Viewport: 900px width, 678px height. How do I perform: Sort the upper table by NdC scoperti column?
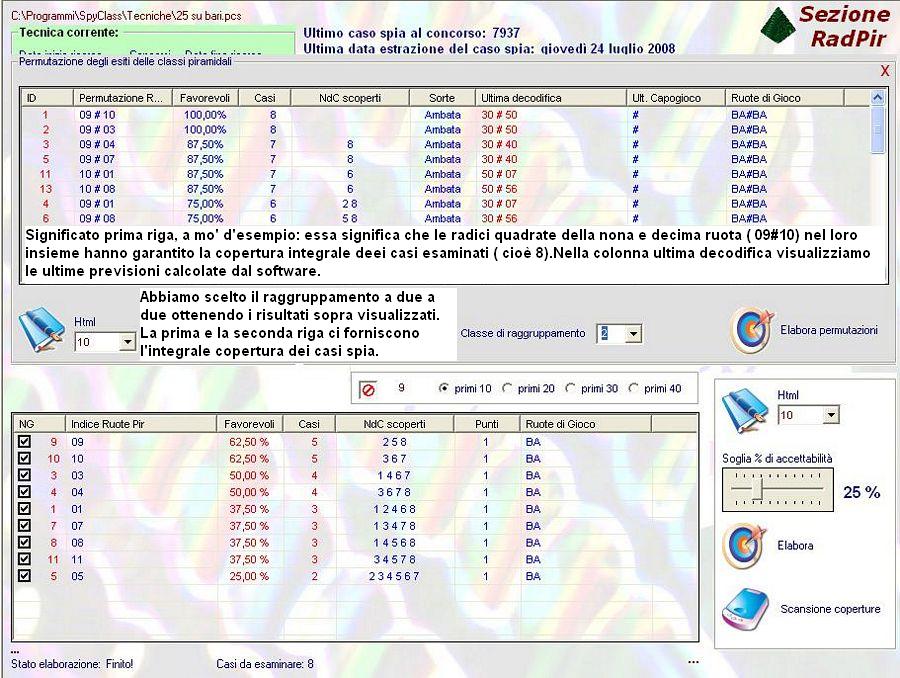tap(350, 98)
